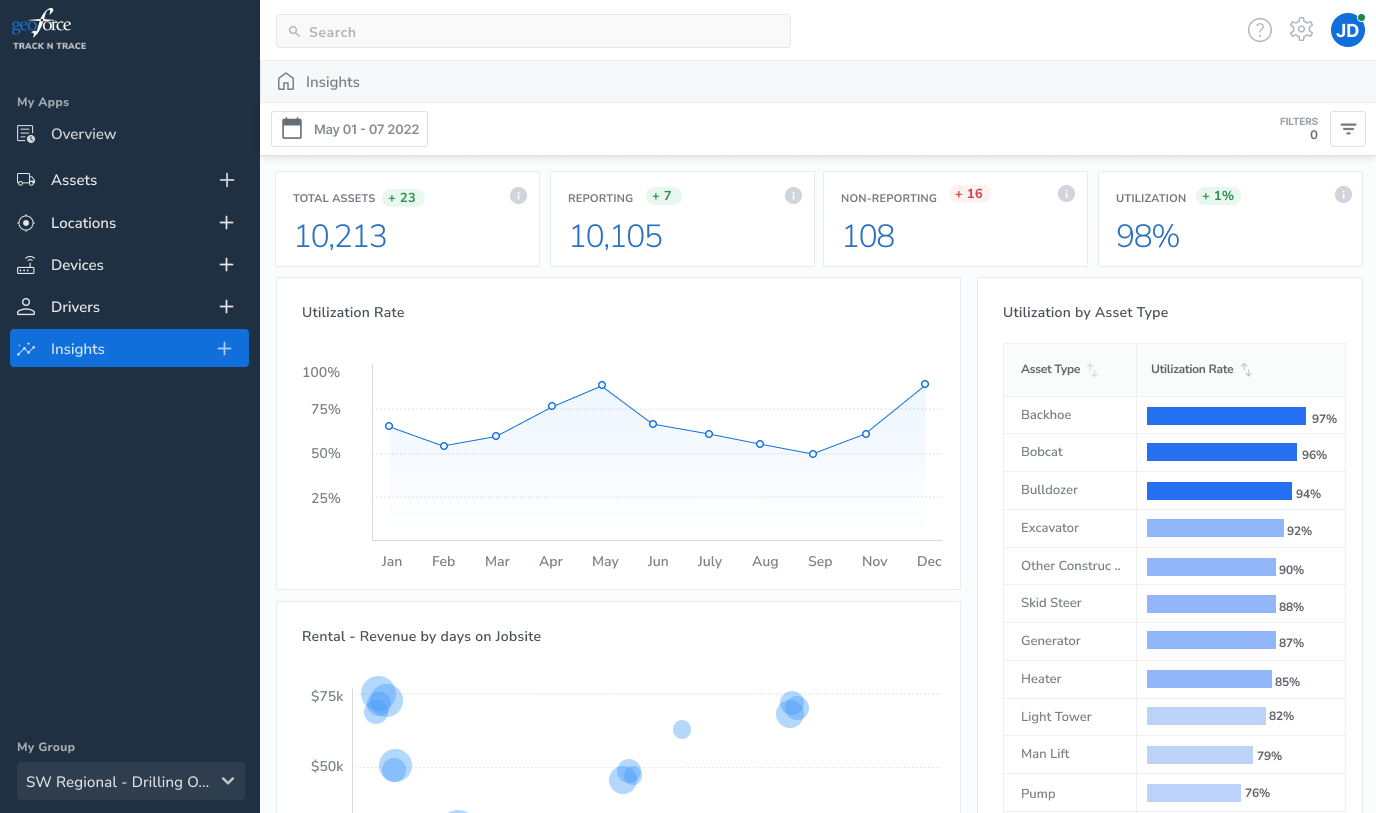Sort table by Utilization Rate column

coord(1247,370)
